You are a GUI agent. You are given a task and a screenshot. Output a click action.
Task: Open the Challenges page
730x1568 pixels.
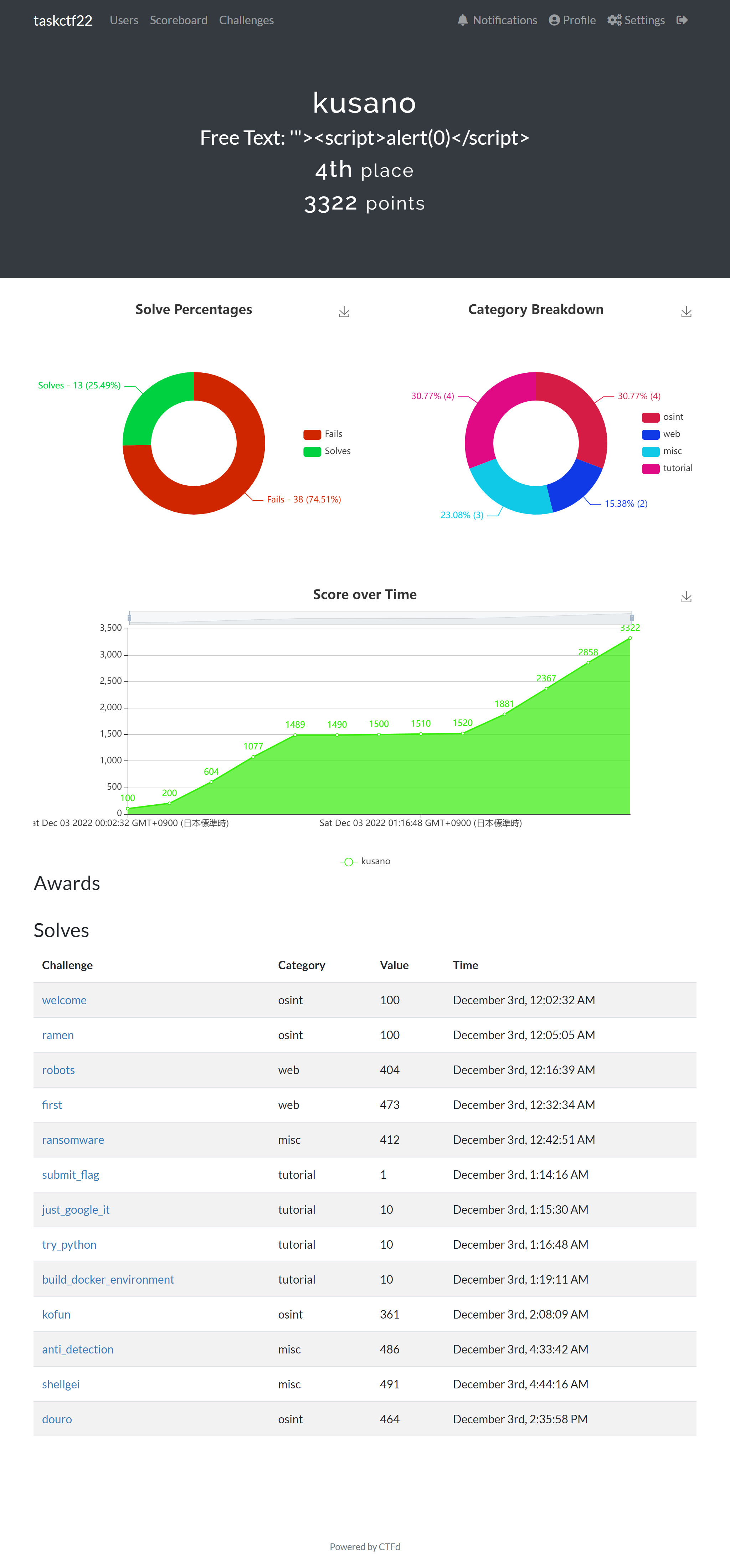(246, 20)
